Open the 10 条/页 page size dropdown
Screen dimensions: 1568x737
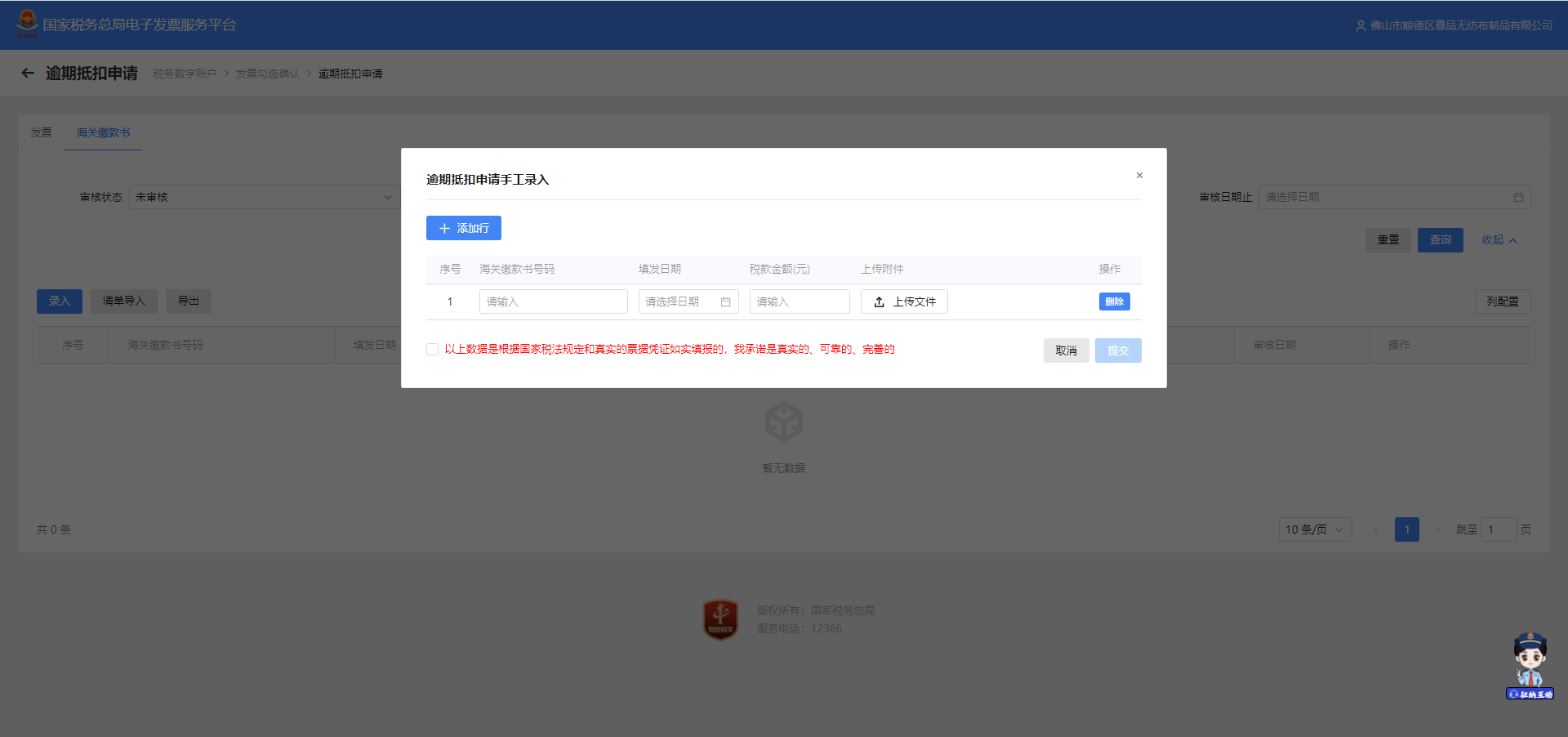pyautogui.click(x=1314, y=530)
